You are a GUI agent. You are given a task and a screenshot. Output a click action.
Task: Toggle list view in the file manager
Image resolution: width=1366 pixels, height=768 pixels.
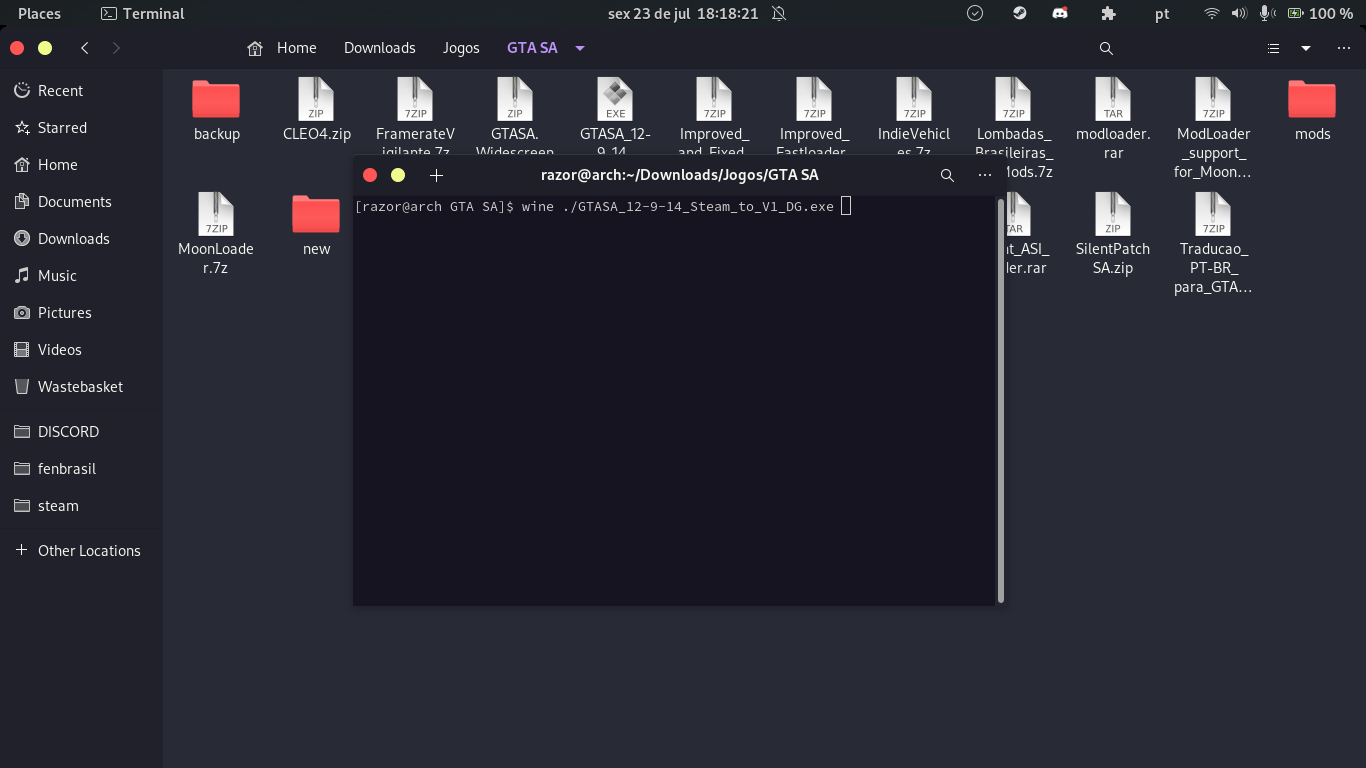[1273, 48]
